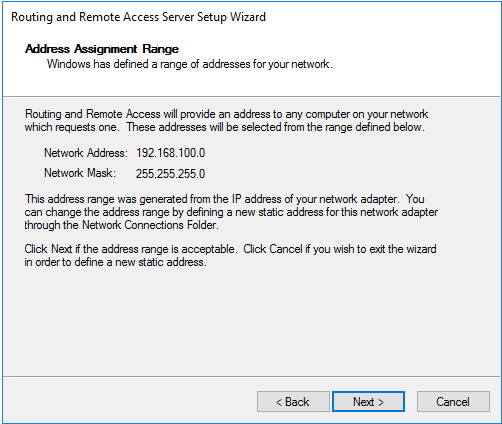Click the 'Routing and Remote Access will provide' paragraph

point(226,120)
